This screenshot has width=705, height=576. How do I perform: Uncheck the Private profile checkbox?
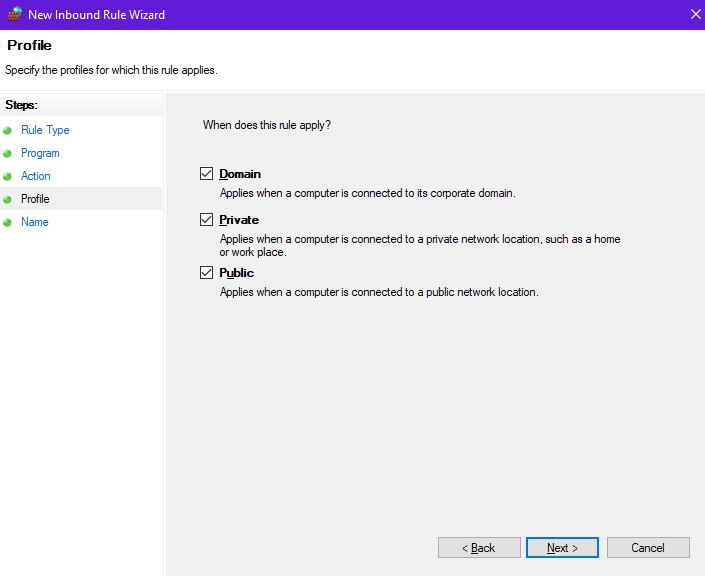[x=207, y=220]
